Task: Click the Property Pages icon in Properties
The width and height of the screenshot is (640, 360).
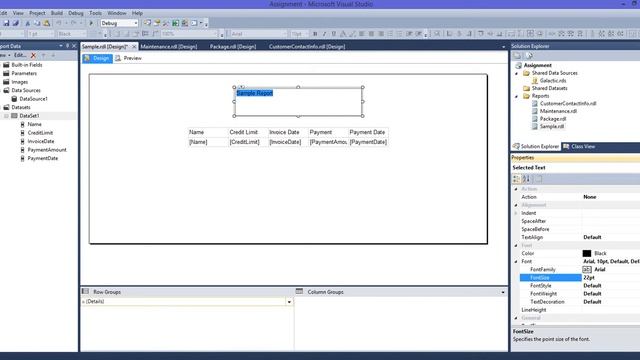Action: (x=539, y=179)
